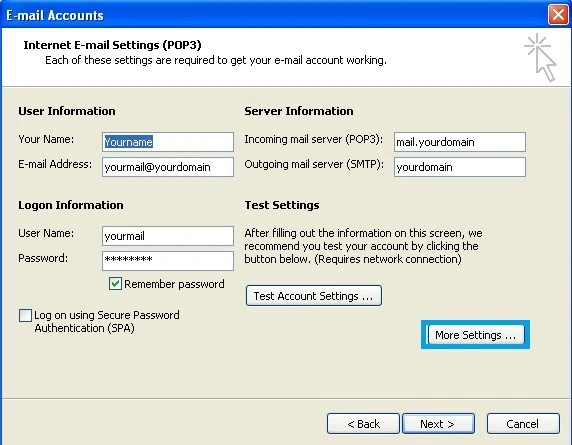The image size is (572, 445).
Task: Edit the Outgoing mail server (SMTP) field
Action: click(x=460, y=167)
